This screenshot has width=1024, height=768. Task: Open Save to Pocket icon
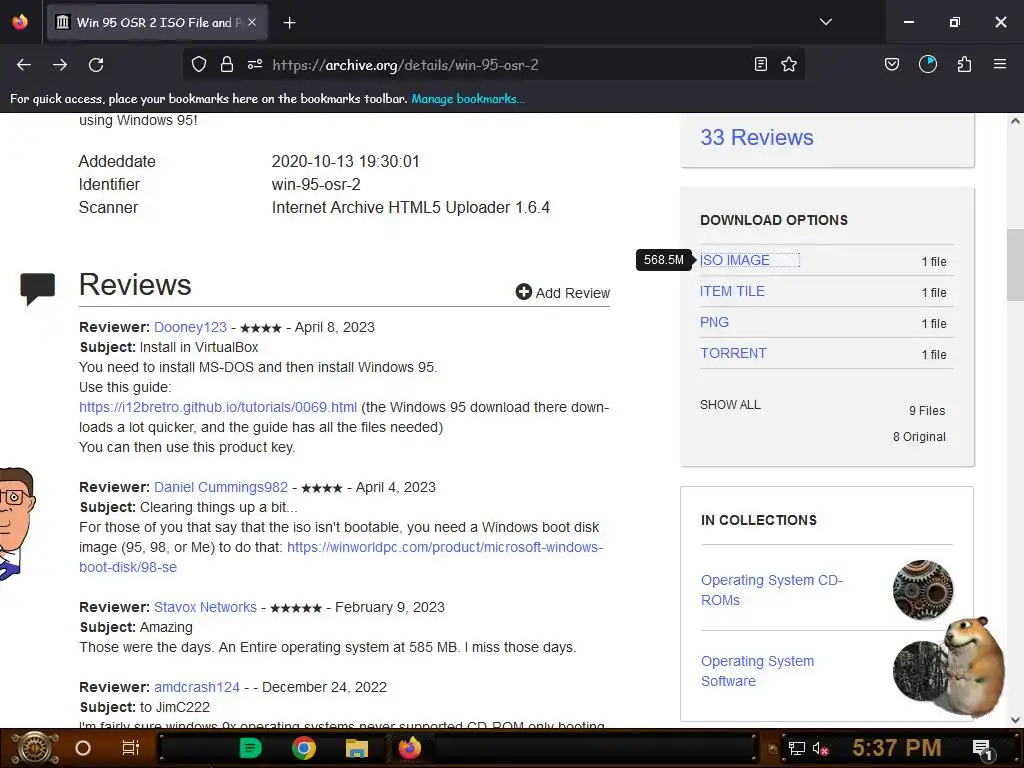pyautogui.click(x=892, y=65)
